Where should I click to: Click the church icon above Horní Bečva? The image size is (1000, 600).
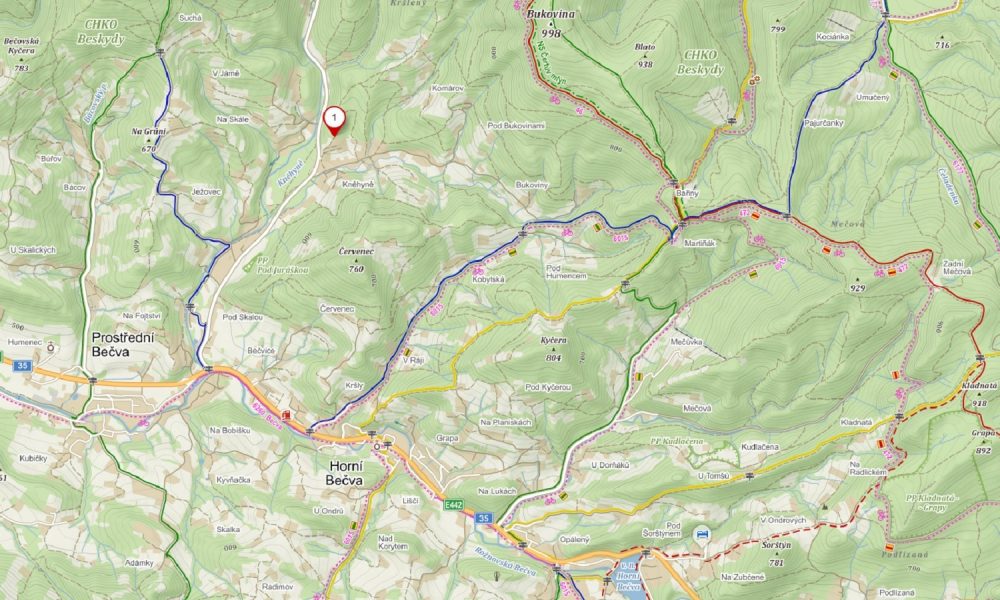(x=377, y=446)
